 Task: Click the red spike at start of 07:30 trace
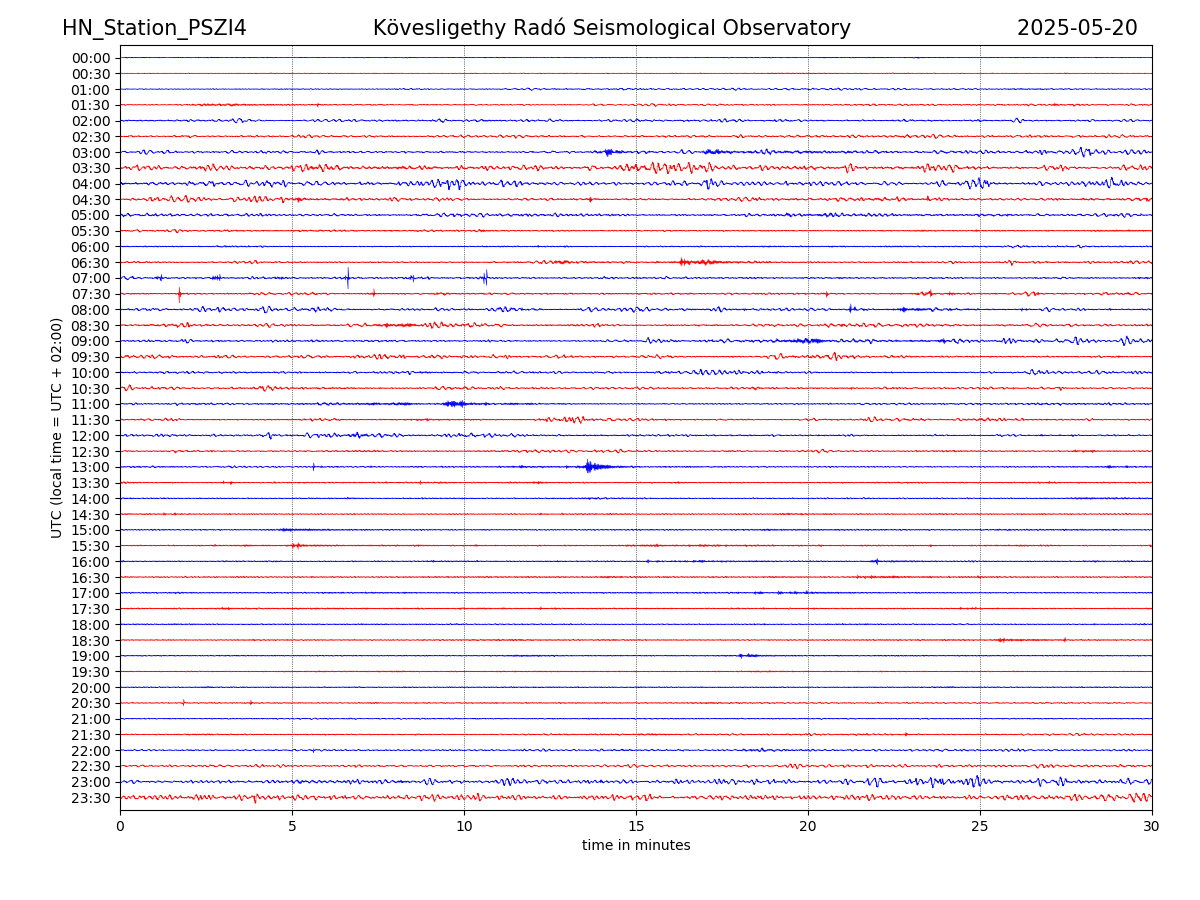[x=179, y=294]
